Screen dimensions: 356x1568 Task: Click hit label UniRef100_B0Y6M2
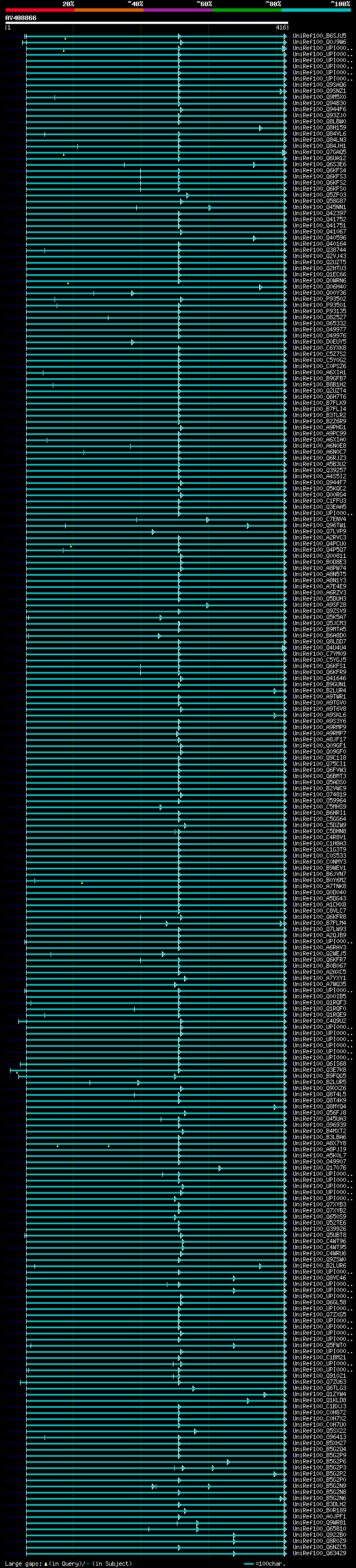click(x=319, y=880)
